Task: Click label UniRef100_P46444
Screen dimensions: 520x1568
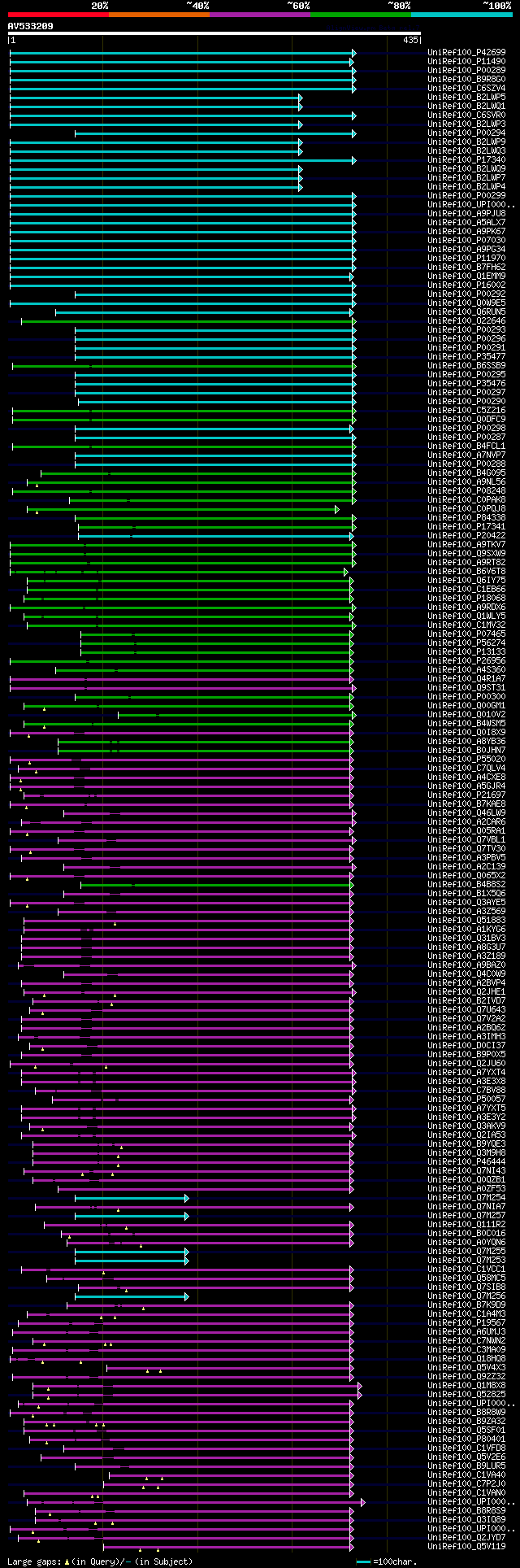Action: pyautogui.click(x=466, y=1162)
